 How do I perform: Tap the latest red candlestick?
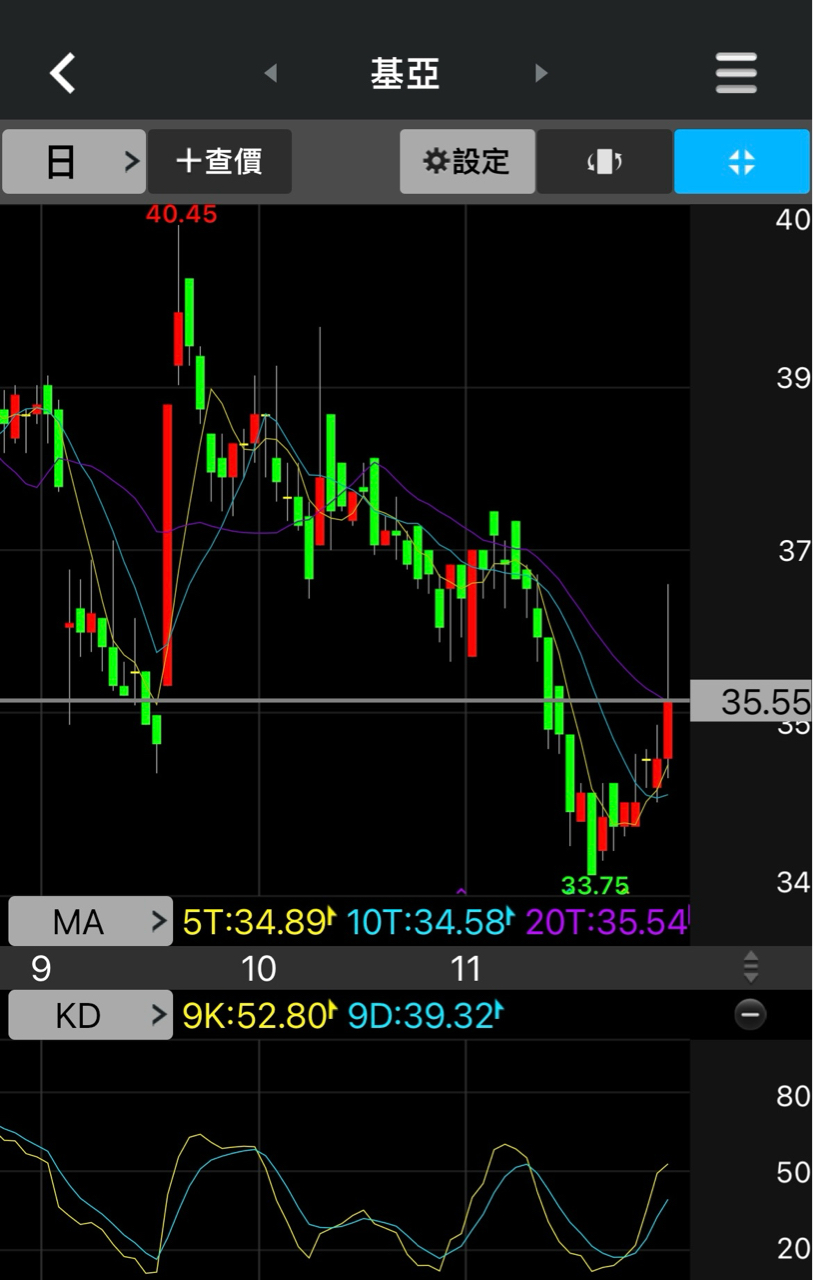(x=667, y=730)
